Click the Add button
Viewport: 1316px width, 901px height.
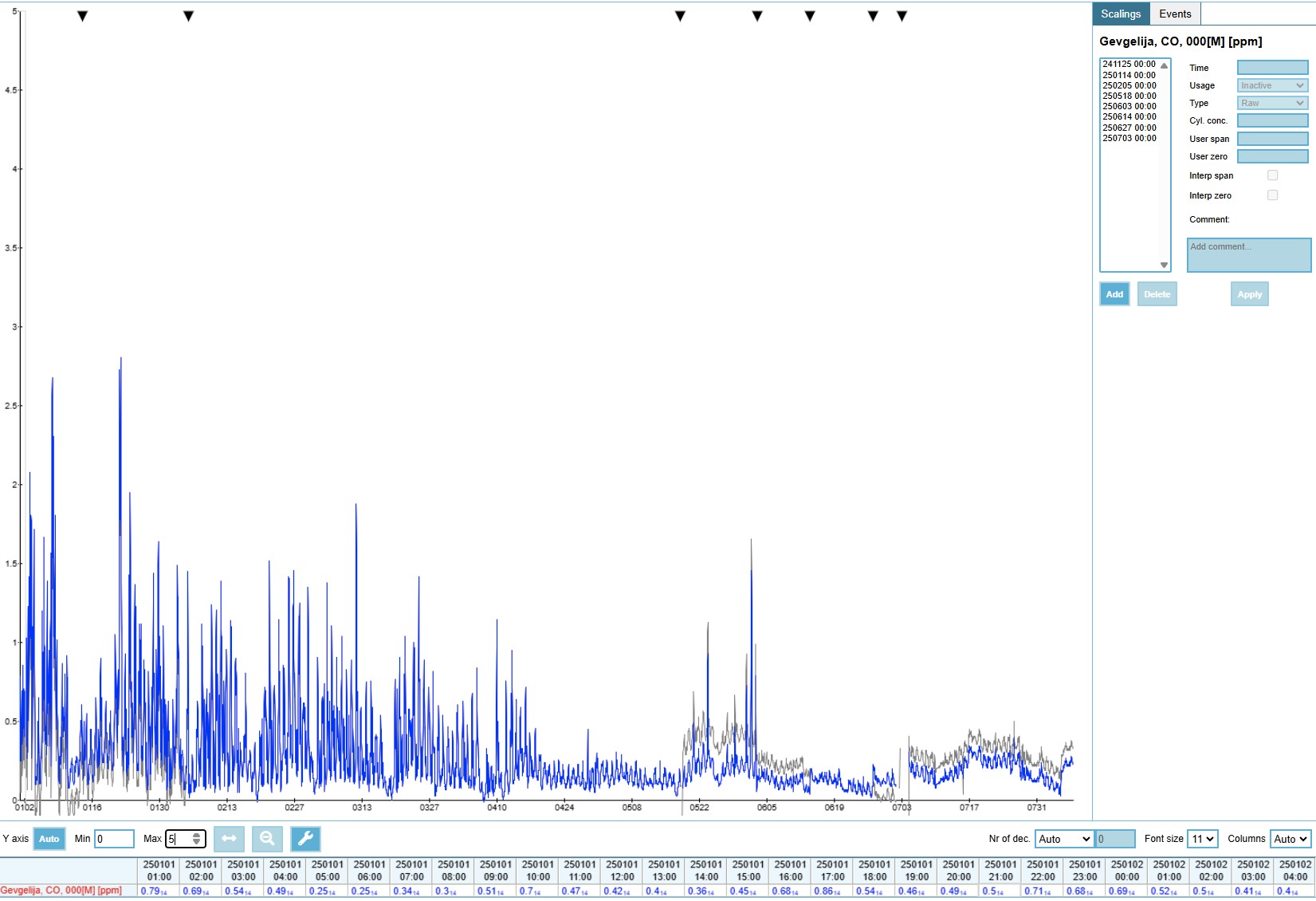1114,294
